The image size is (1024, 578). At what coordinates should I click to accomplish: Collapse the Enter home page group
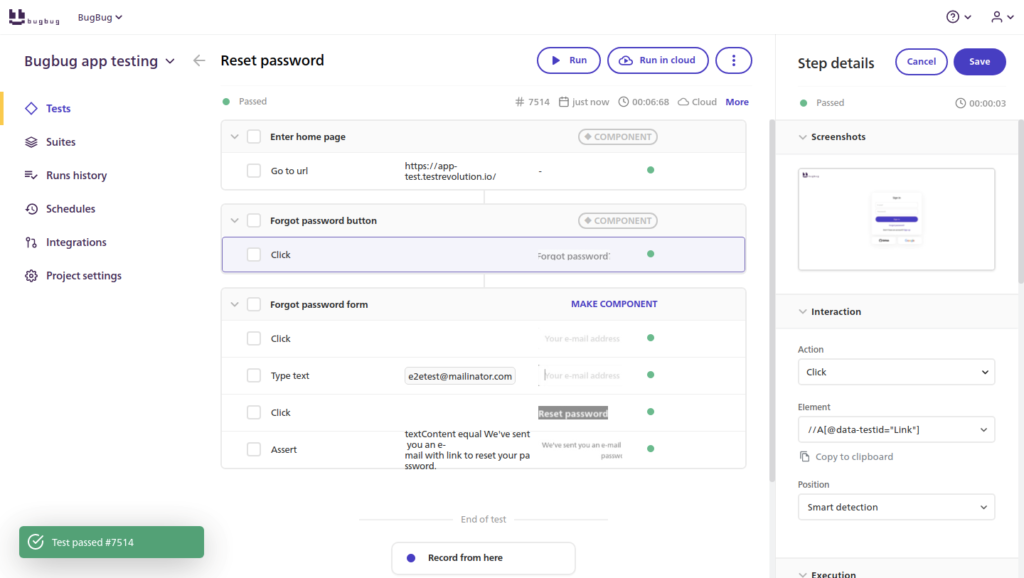click(237, 135)
